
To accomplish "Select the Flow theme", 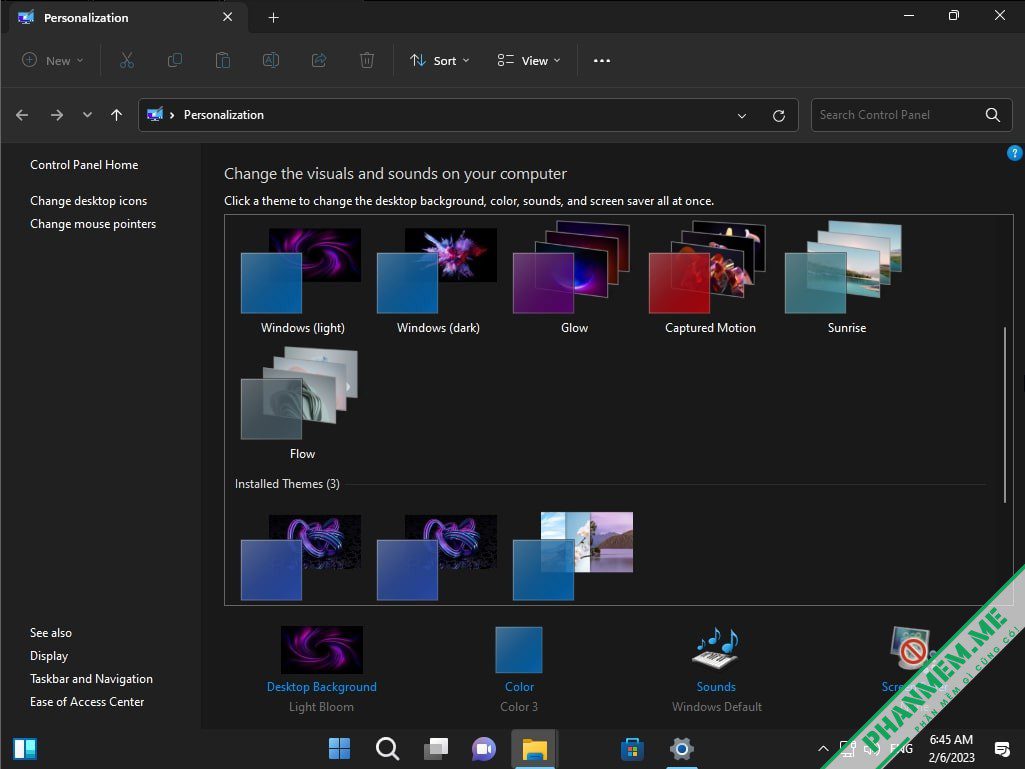I will 302,404.
